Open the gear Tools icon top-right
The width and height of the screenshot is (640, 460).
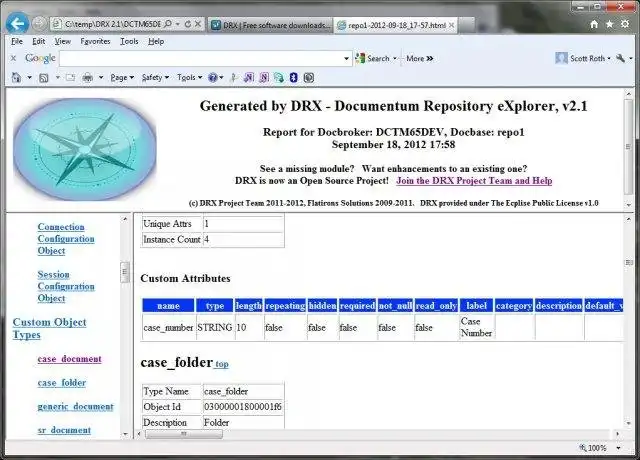pos(625,24)
